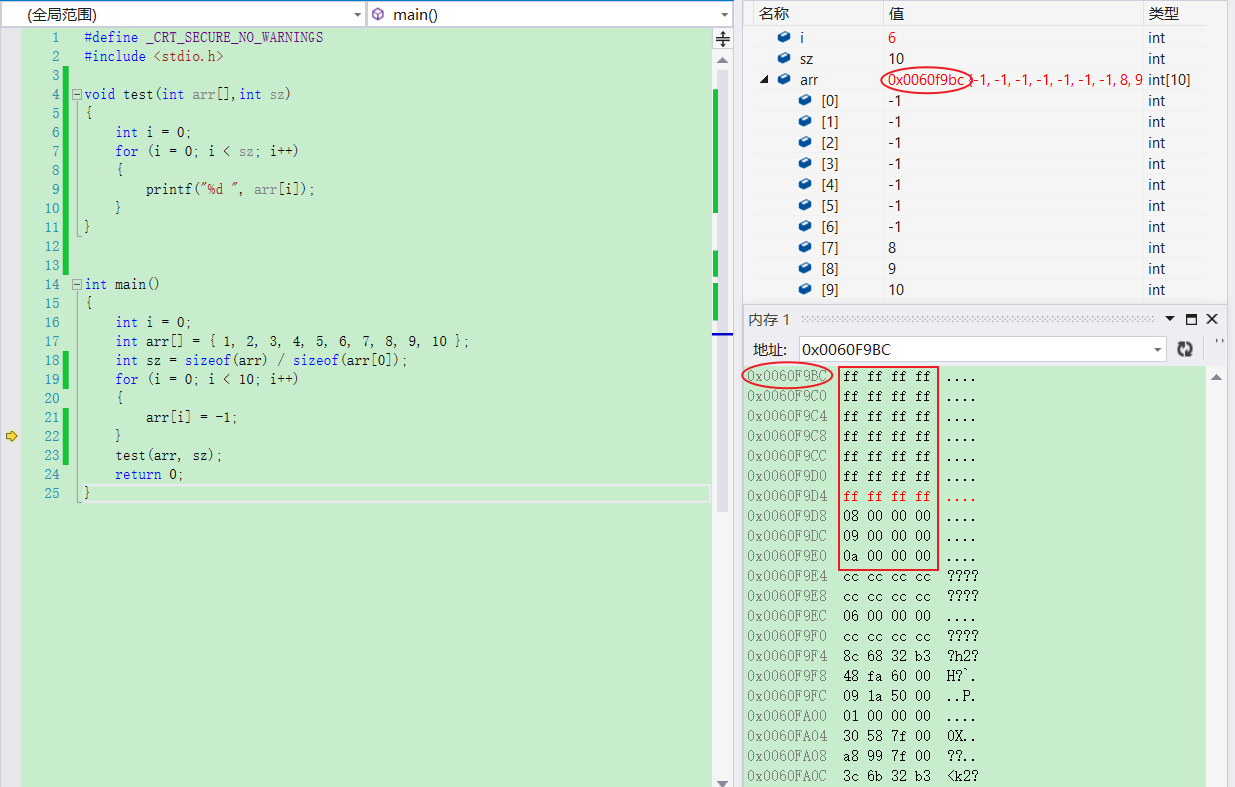
Task: Click the red-highlighted memory row 0x0060F9D4
Action: [863, 496]
